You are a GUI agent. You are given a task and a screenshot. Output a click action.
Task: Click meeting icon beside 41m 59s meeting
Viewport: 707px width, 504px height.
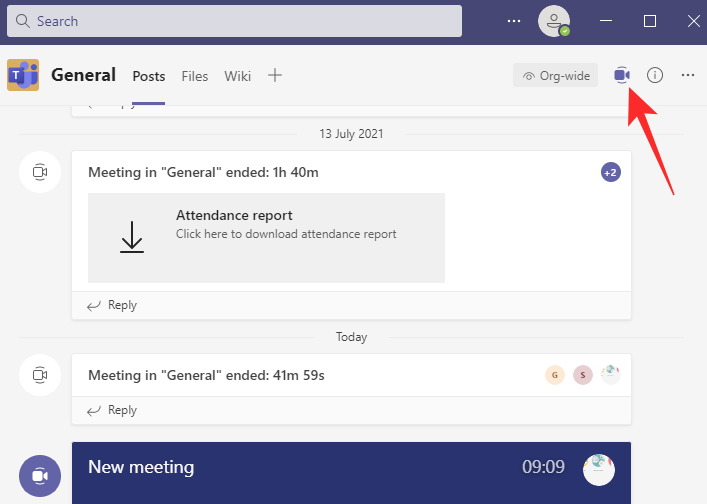(39, 375)
